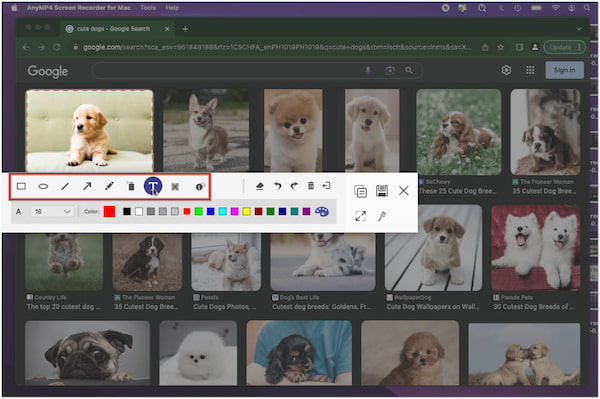
Task: Pick the cyan color swatch
Action: [223, 212]
